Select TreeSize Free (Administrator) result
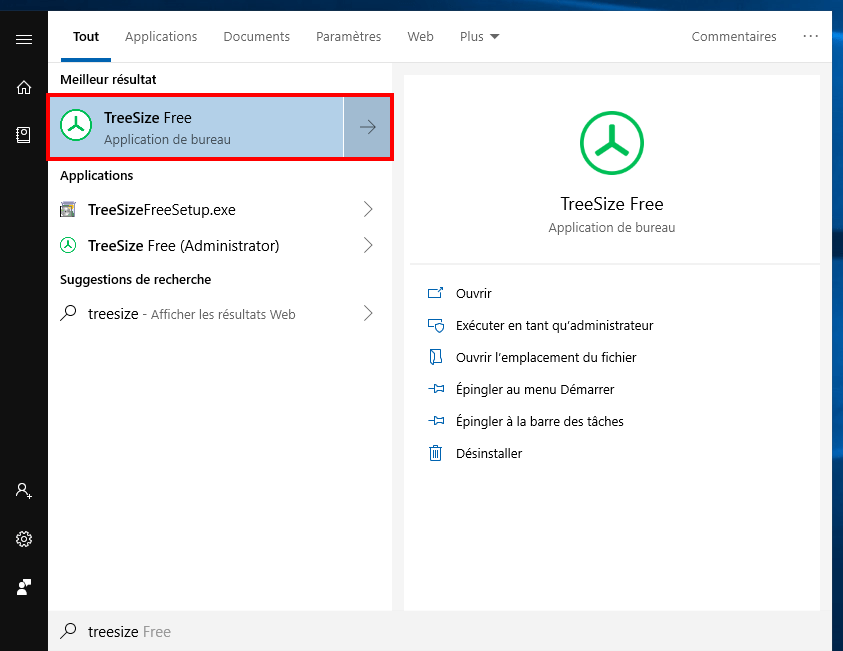 click(220, 245)
